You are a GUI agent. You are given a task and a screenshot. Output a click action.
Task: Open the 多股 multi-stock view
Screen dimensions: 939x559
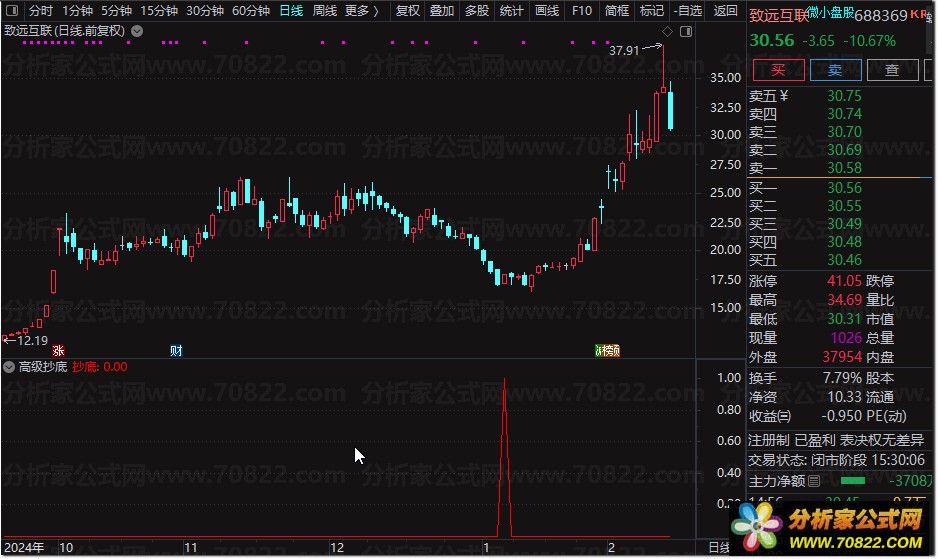[x=477, y=11]
